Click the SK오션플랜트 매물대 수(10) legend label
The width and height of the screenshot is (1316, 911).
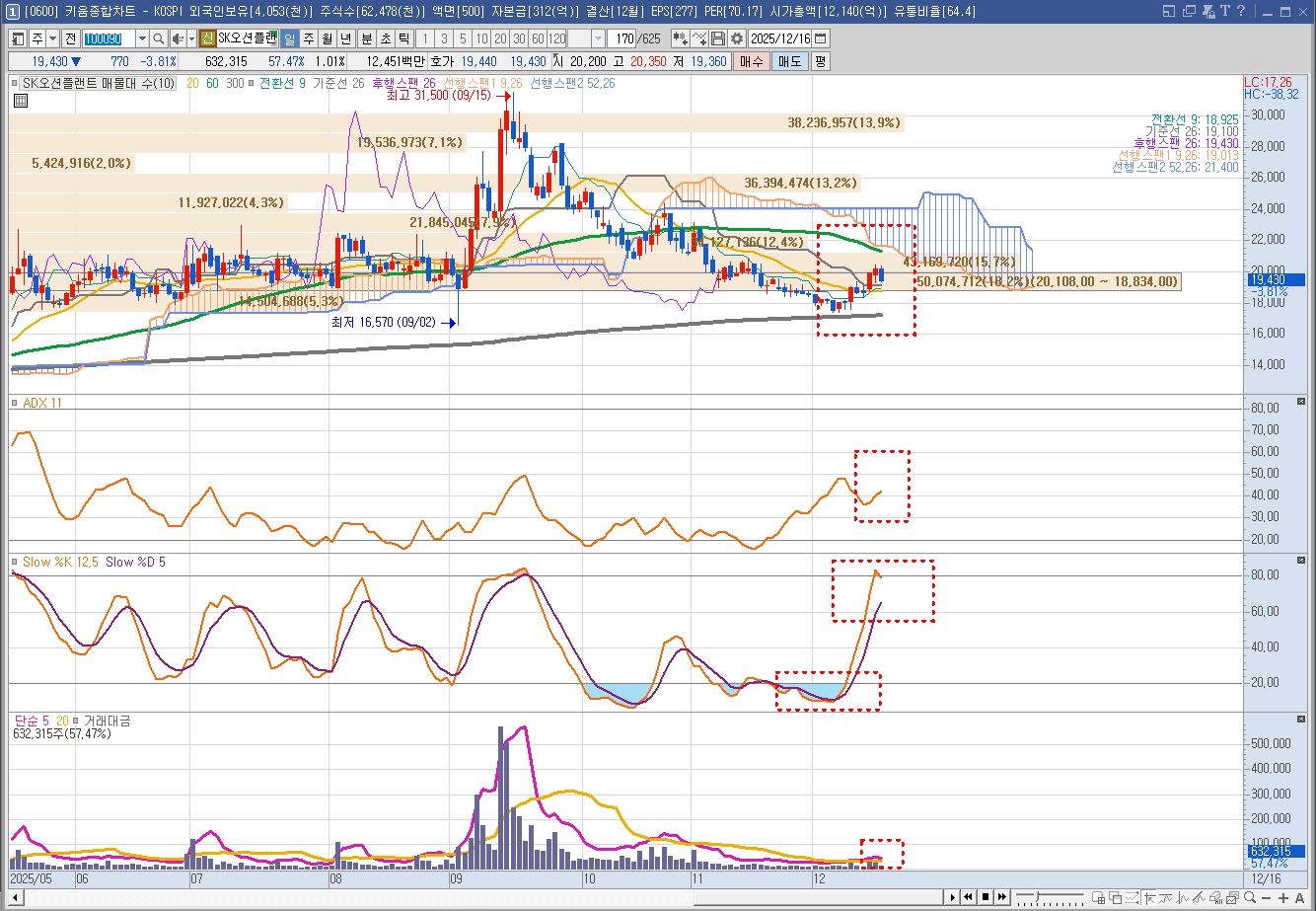point(99,84)
